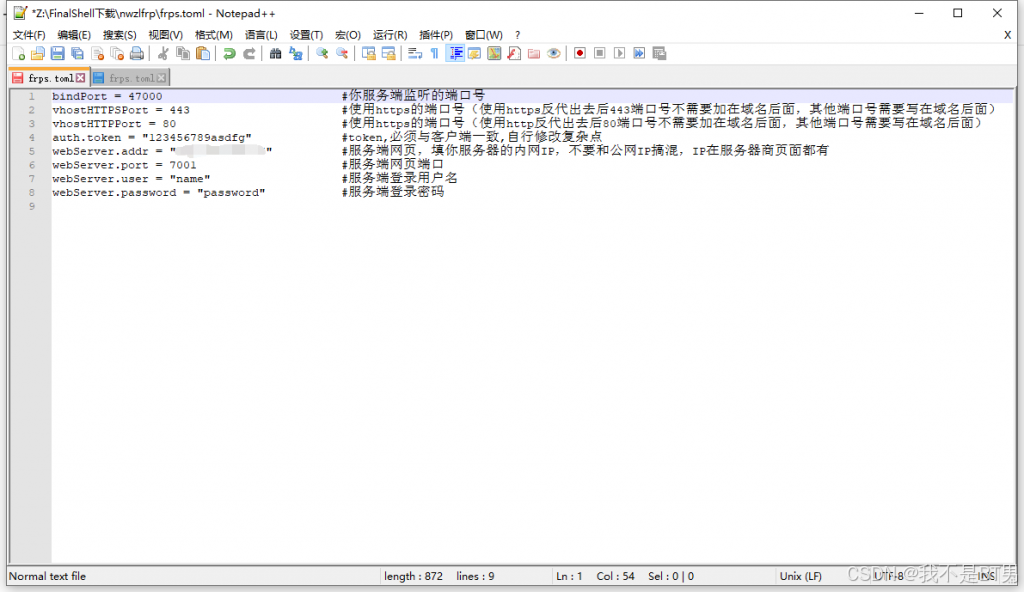Undo the last edit with green arrow
Image resolution: width=1024 pixels, height=592 pixels.
click(229, 54)
